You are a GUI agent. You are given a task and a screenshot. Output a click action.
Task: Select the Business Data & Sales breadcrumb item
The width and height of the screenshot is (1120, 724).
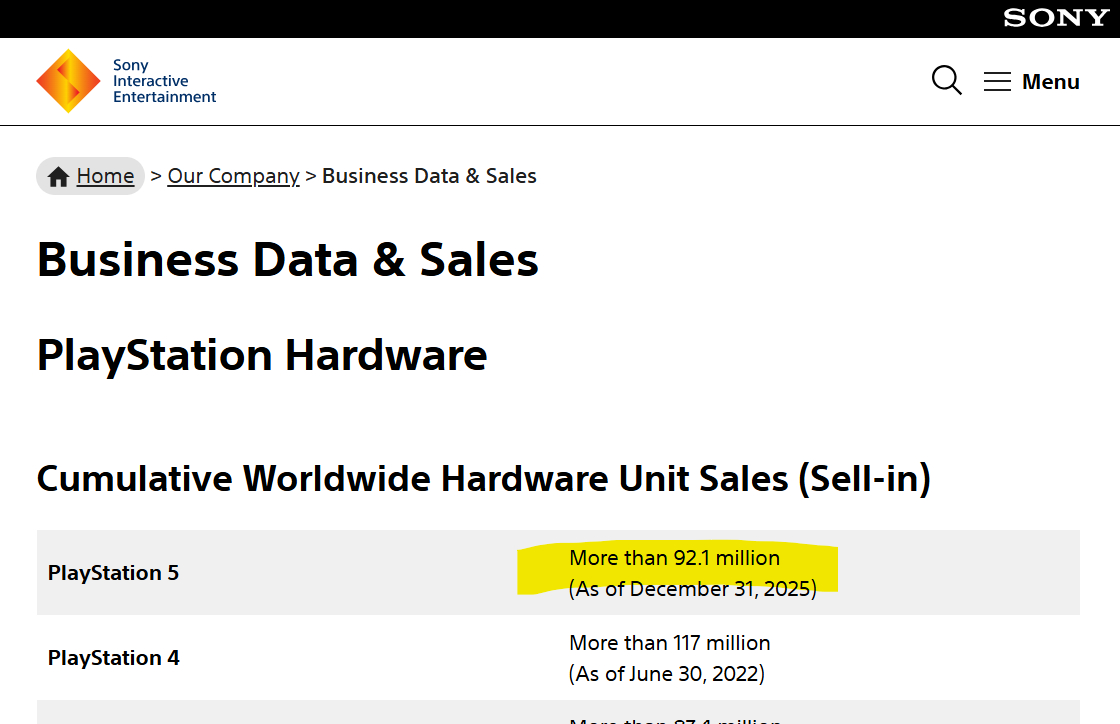click(x=429, y=176)
